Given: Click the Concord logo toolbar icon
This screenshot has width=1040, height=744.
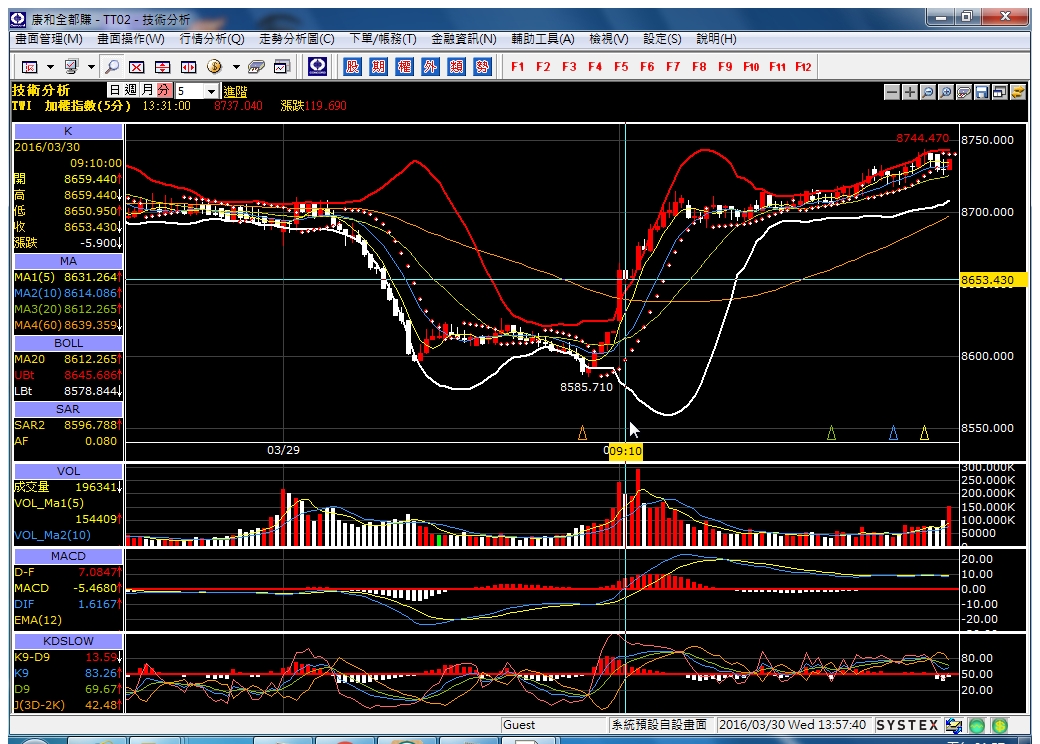Looking at the screenshot, I should (318, 66).
